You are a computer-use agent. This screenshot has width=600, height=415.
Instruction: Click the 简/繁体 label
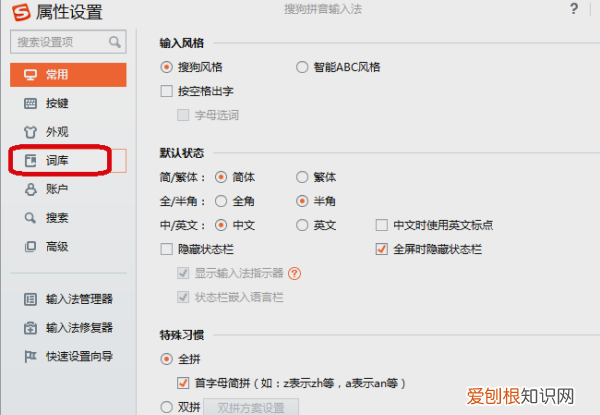coord(182,177)
